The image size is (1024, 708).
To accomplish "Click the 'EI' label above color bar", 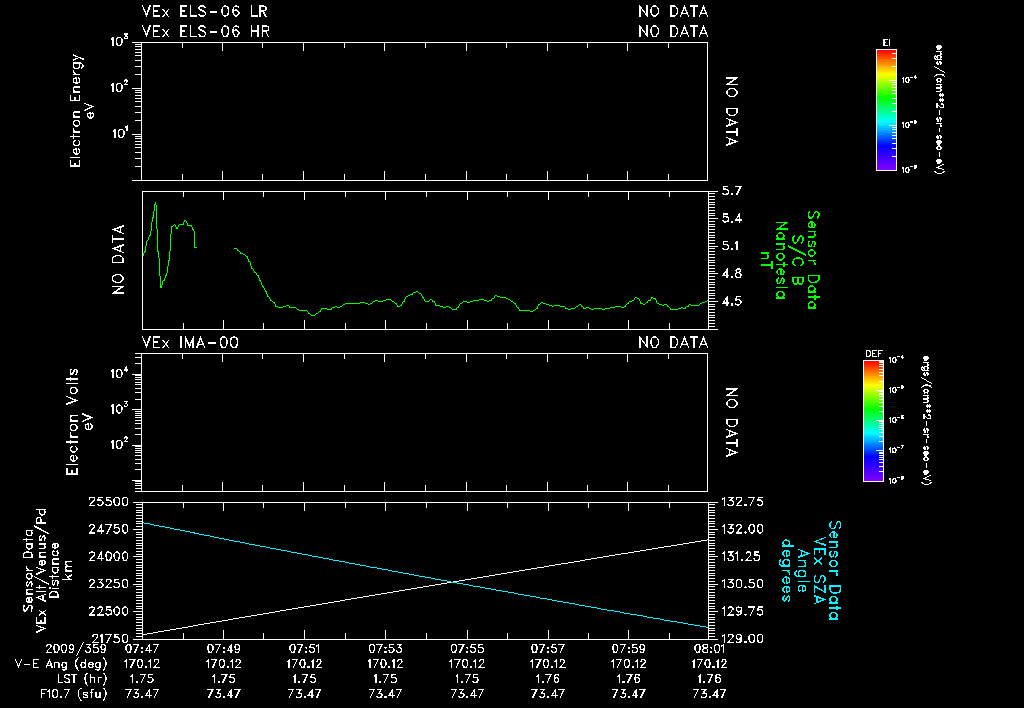I will [886, 43].
